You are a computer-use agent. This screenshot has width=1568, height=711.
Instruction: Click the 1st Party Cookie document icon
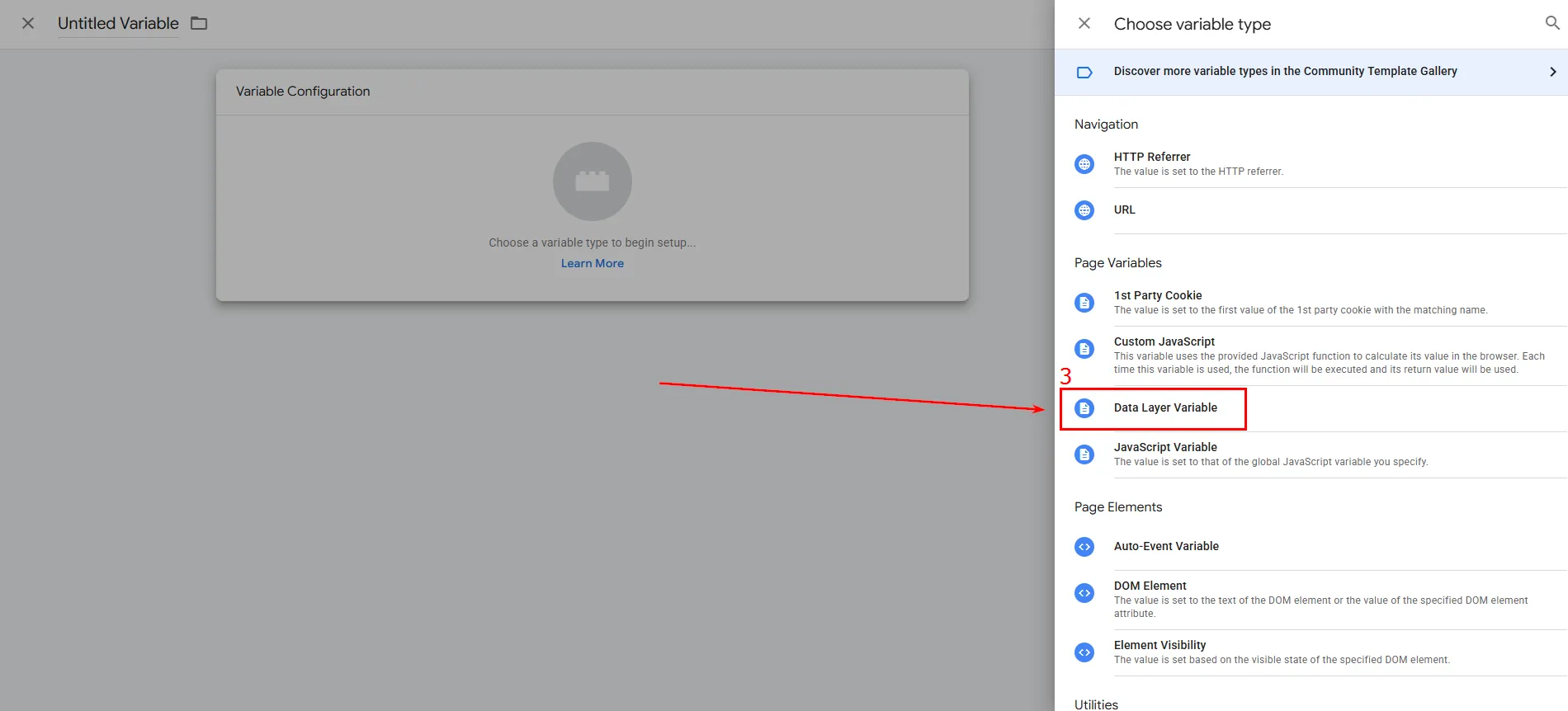(1084, 303)
